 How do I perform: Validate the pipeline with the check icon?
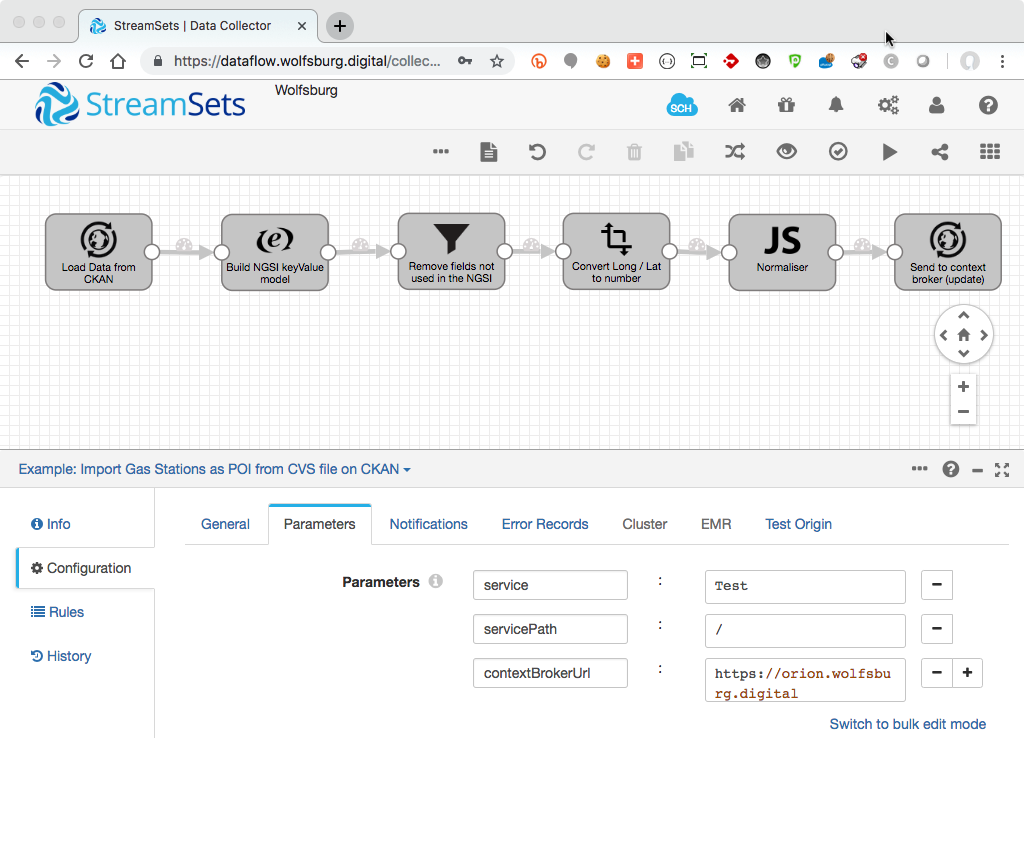[x=838, y=151]
